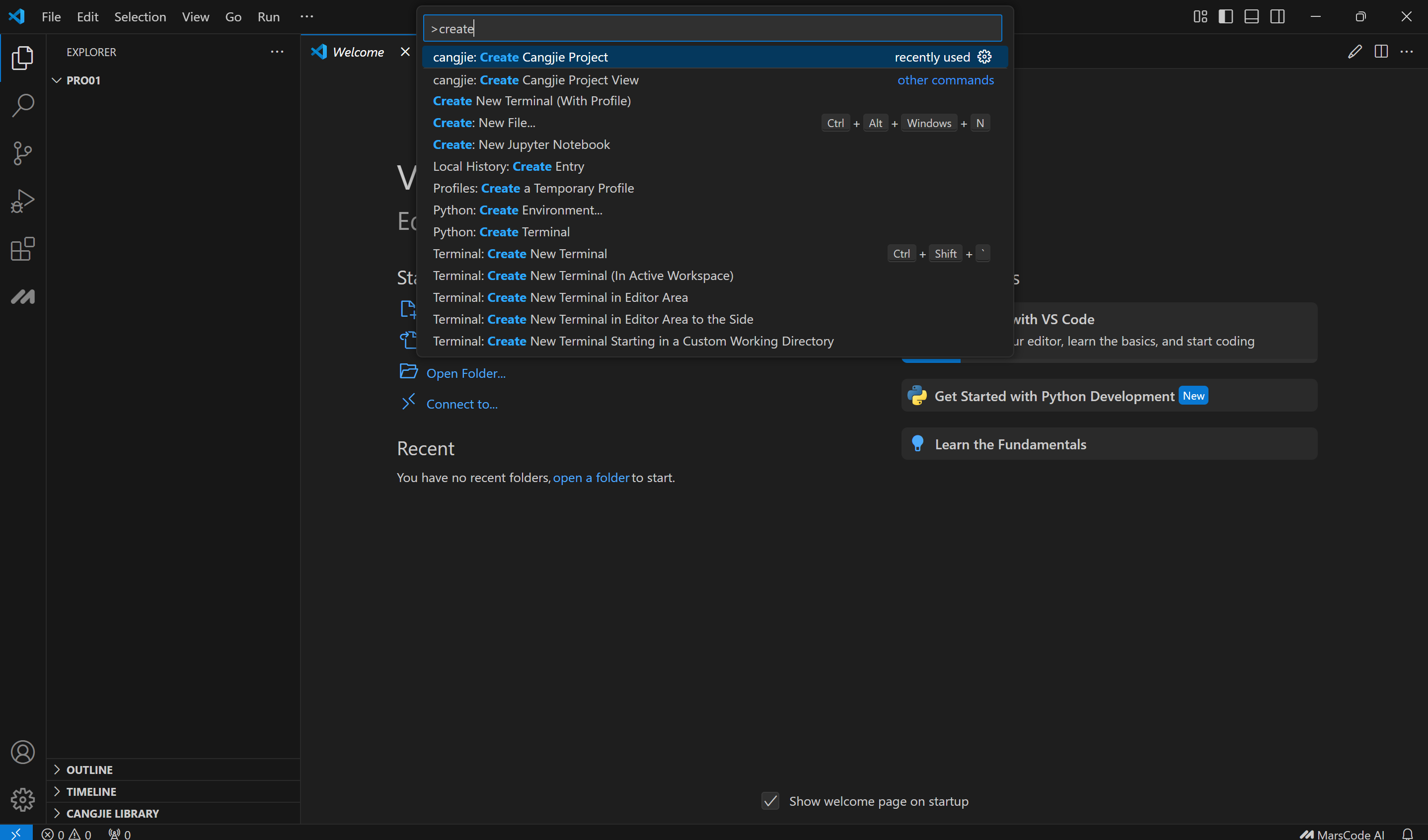1428x840 pixels.
Task: Open the Extensions view
Action: [x=23, y=249]
